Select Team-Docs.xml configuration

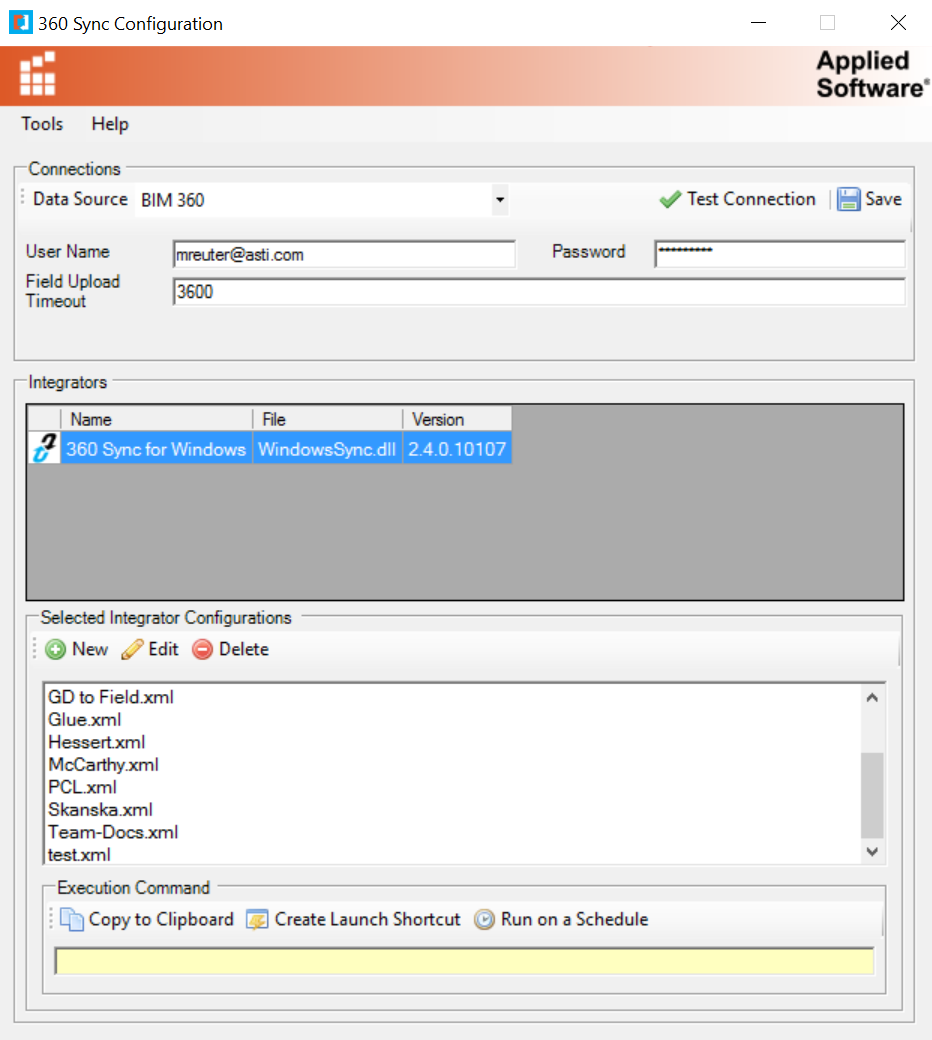click(113, 832)
